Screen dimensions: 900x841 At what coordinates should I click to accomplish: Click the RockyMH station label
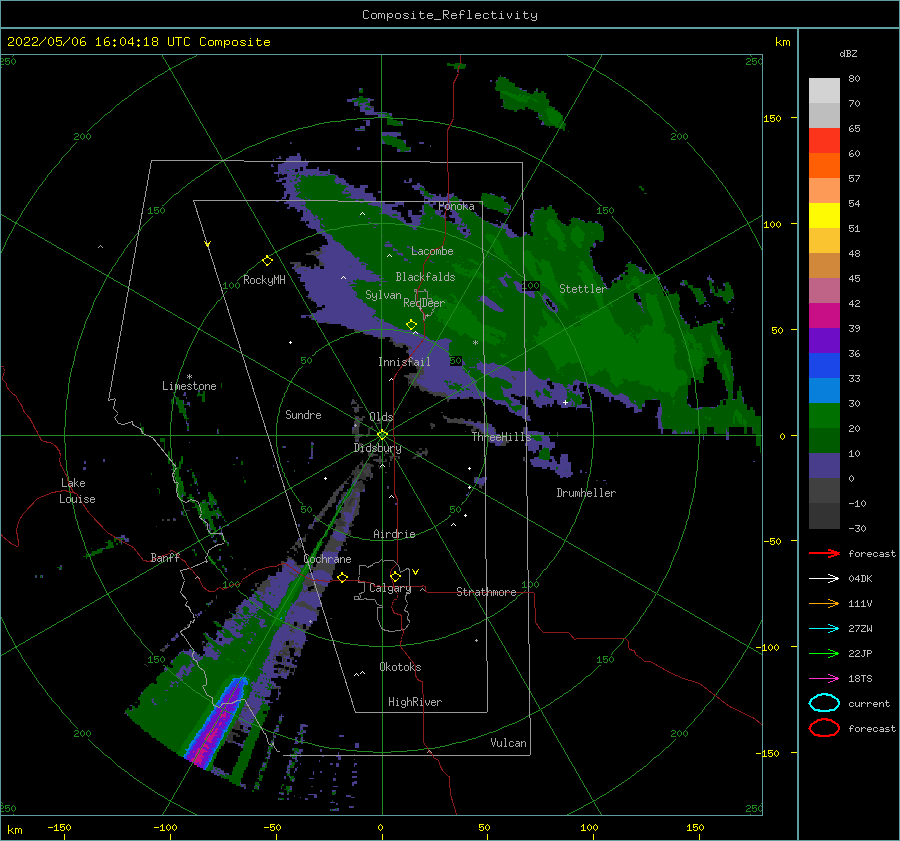pos(264,280)
